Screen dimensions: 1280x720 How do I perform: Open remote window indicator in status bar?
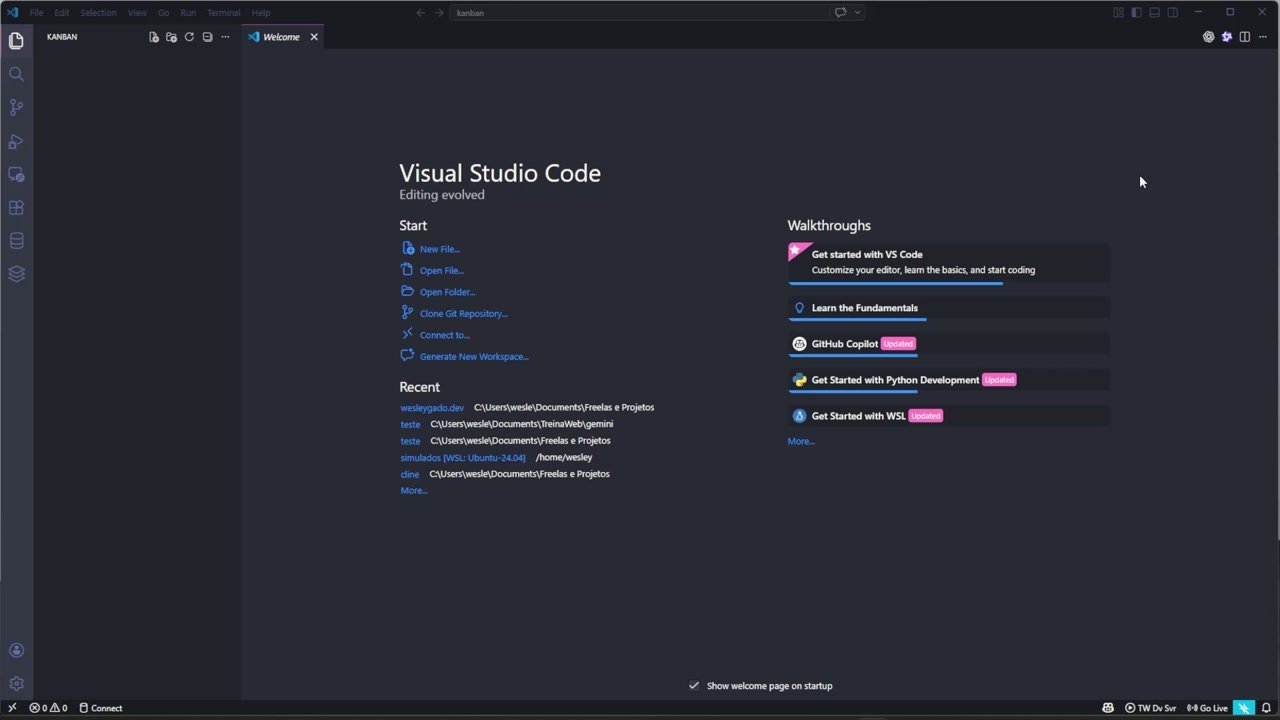point(12,708)
